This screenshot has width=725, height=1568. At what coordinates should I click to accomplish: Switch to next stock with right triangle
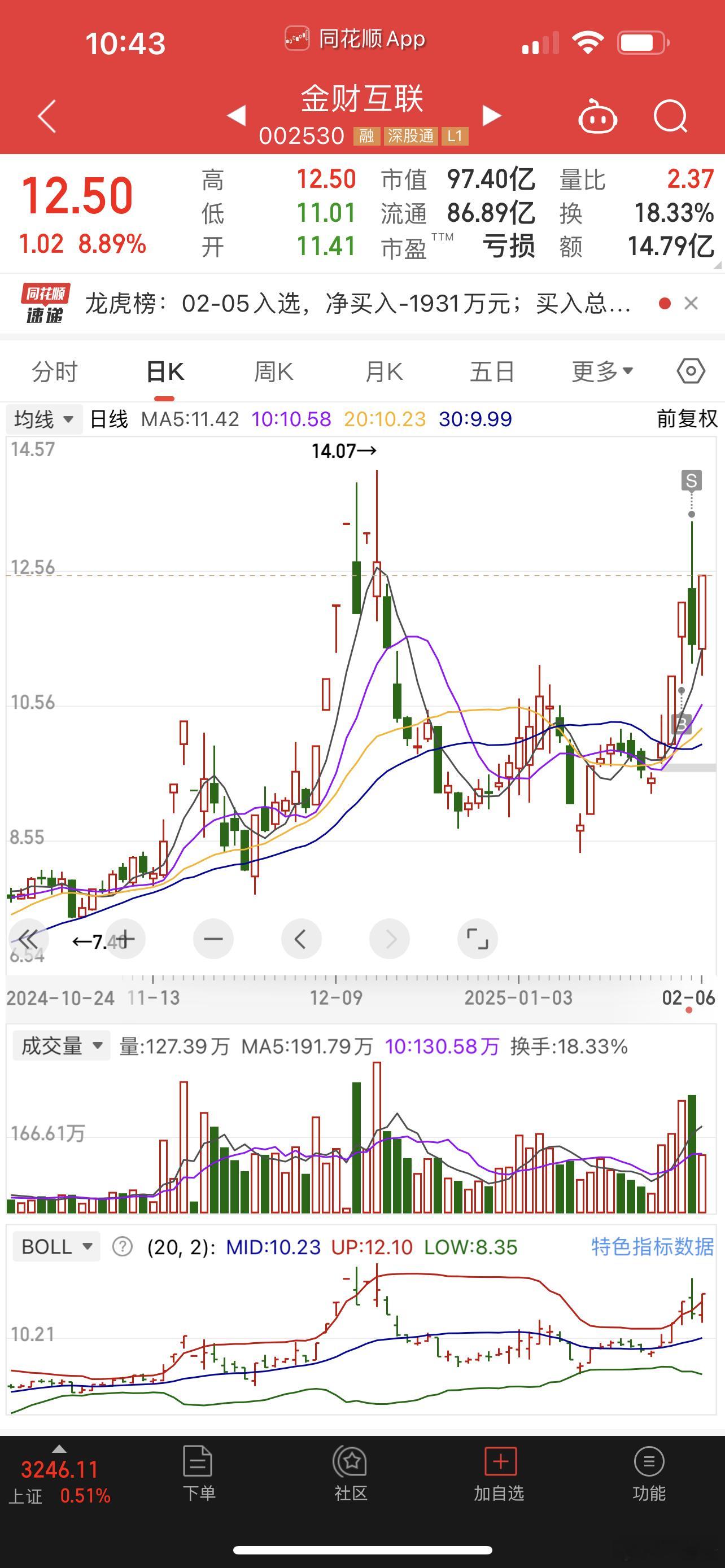[491, 116]
